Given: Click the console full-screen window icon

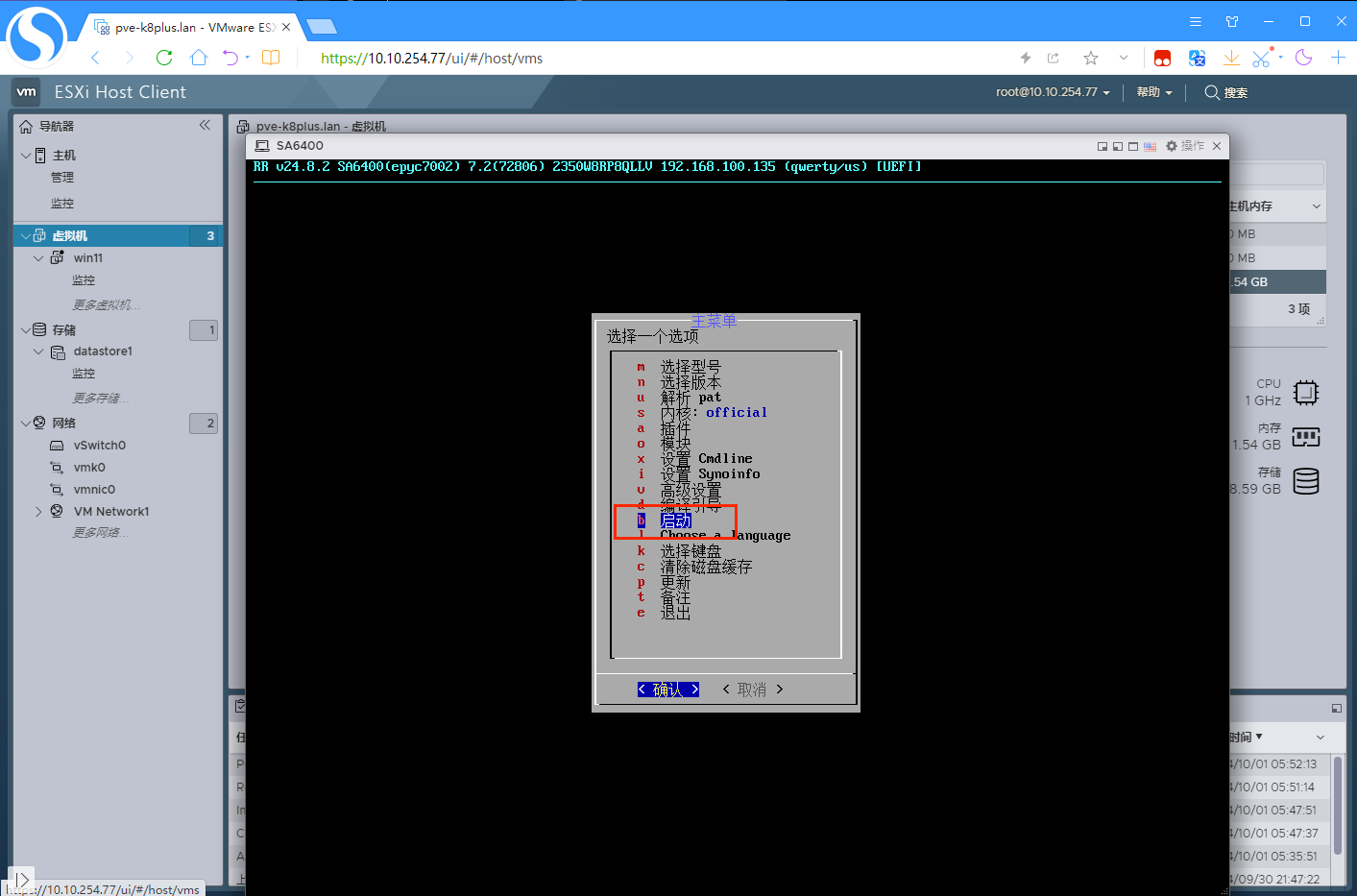Looking at the screenshot, I should (x=1133, y=146).
